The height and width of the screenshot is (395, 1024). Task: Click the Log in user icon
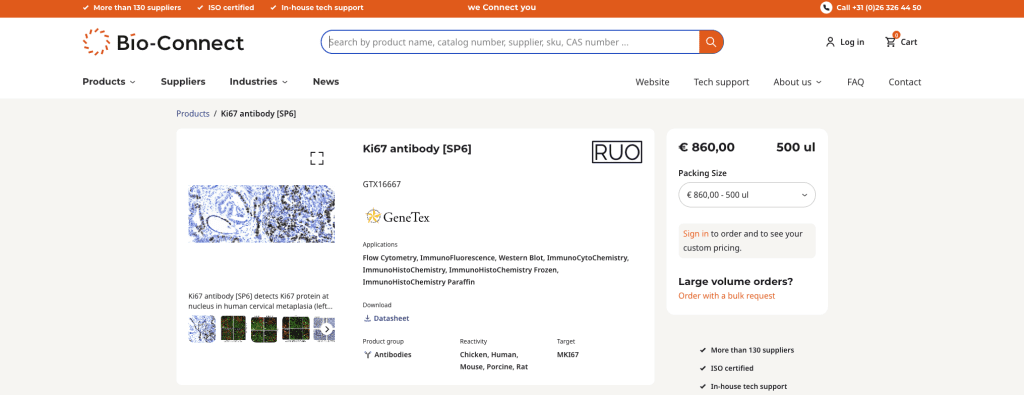830,42
